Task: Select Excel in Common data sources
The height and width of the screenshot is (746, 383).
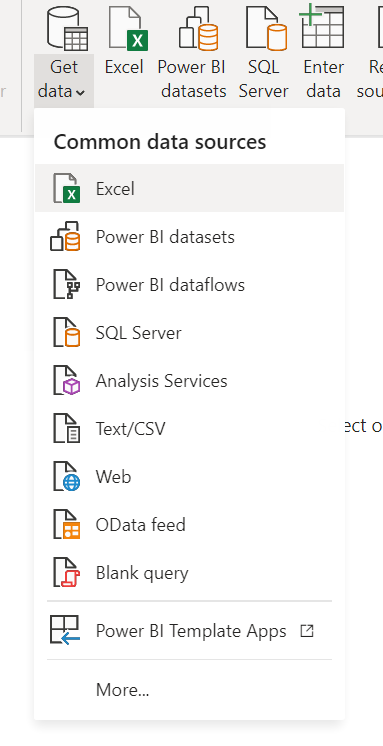Action: coord(189,188)
